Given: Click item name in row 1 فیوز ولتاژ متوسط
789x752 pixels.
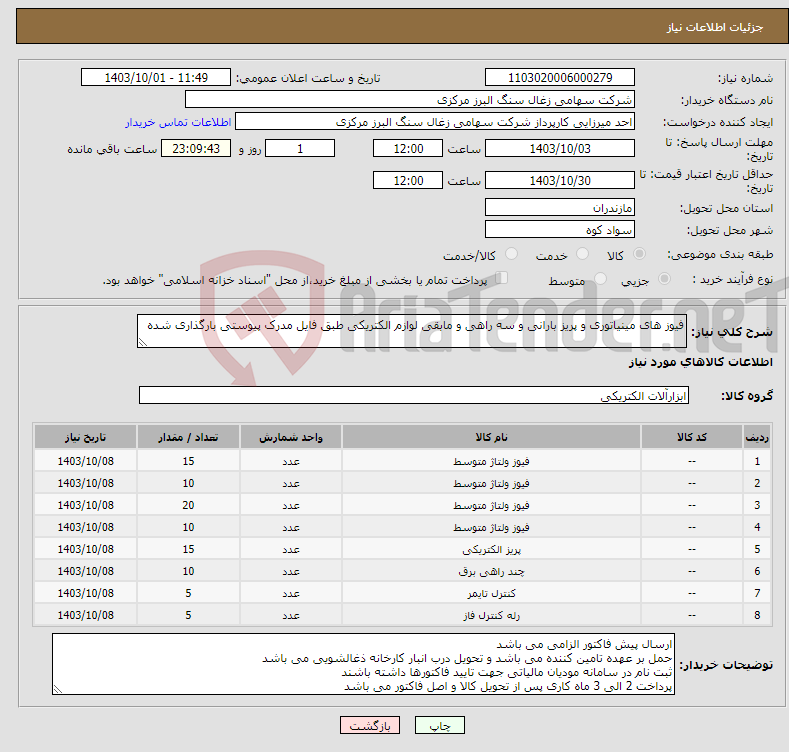Looking at the screenshot, I should click(x=491, y=461).
